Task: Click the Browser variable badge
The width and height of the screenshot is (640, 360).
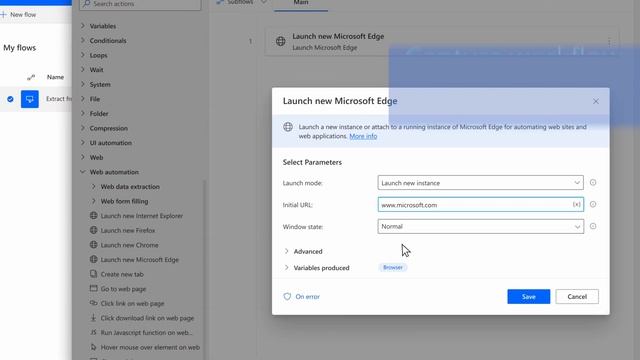Action: tap(393, 267)
